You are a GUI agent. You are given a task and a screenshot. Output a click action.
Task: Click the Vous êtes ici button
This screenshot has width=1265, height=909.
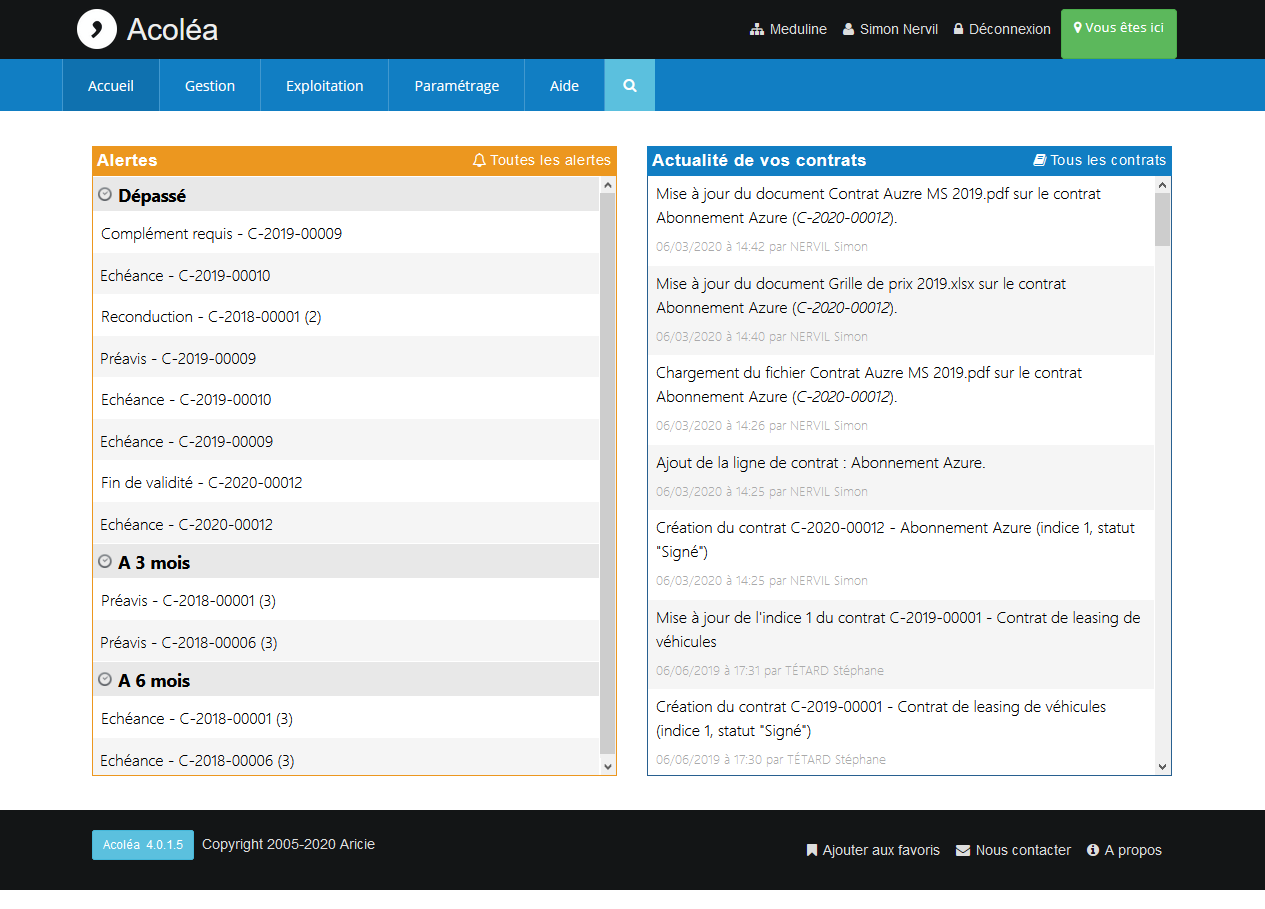[x=1119, y=34]
